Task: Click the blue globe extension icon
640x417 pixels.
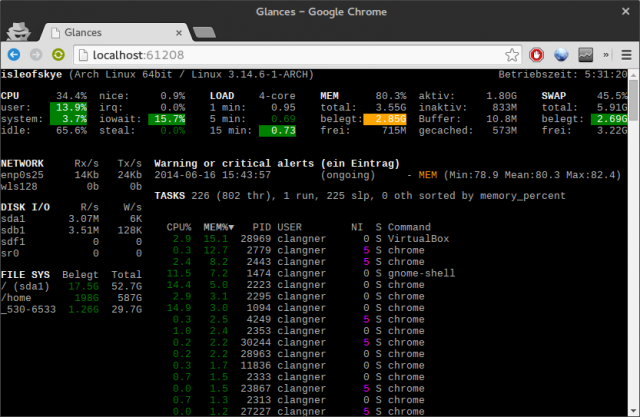Action: point(561,55)
